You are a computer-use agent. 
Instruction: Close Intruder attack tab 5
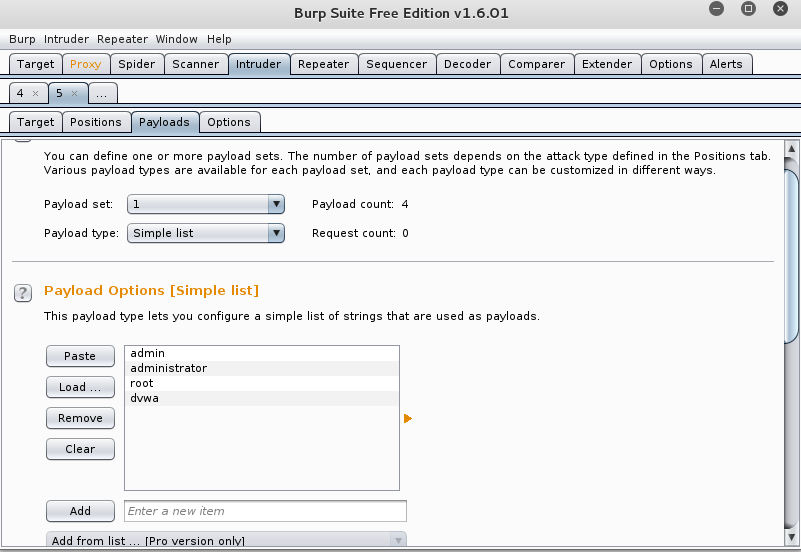click(x=74, y=93)
